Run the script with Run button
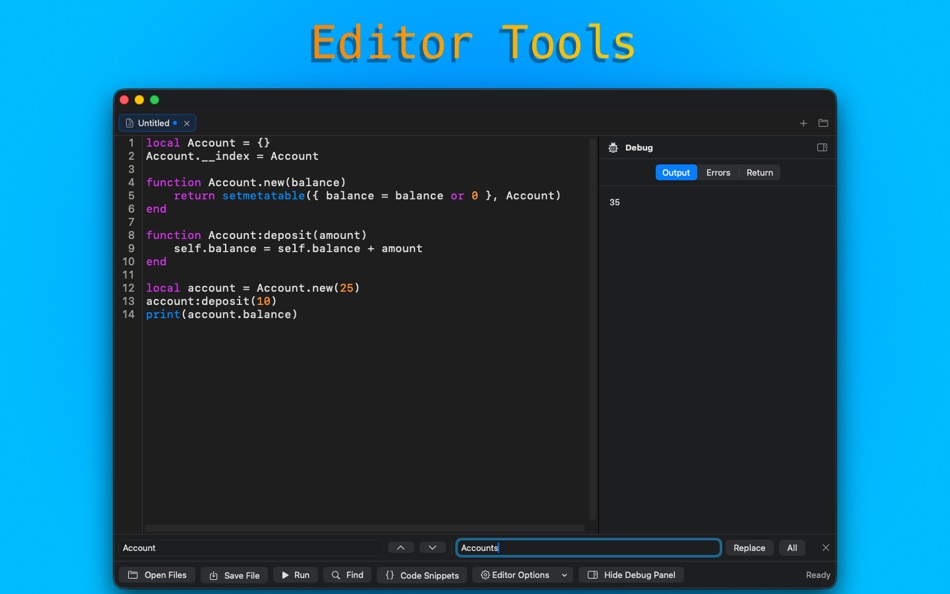The image size is (950, 594). (x=295, y=575)
